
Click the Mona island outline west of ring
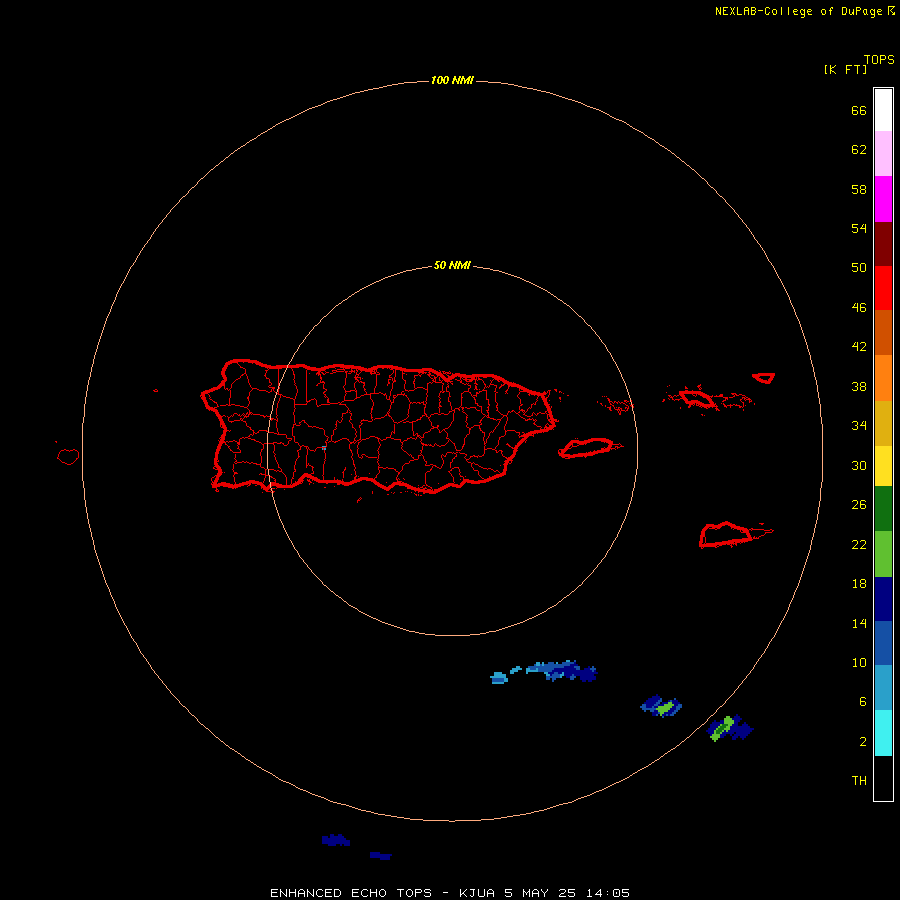(68, 456)
